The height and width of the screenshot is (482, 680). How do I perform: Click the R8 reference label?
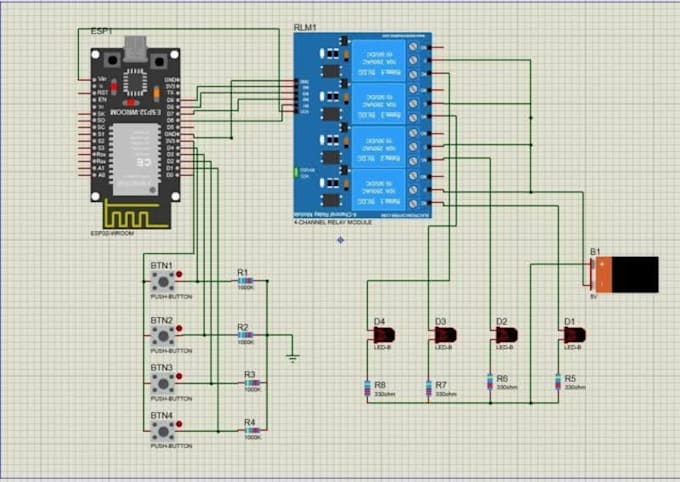tap(380, 385)
